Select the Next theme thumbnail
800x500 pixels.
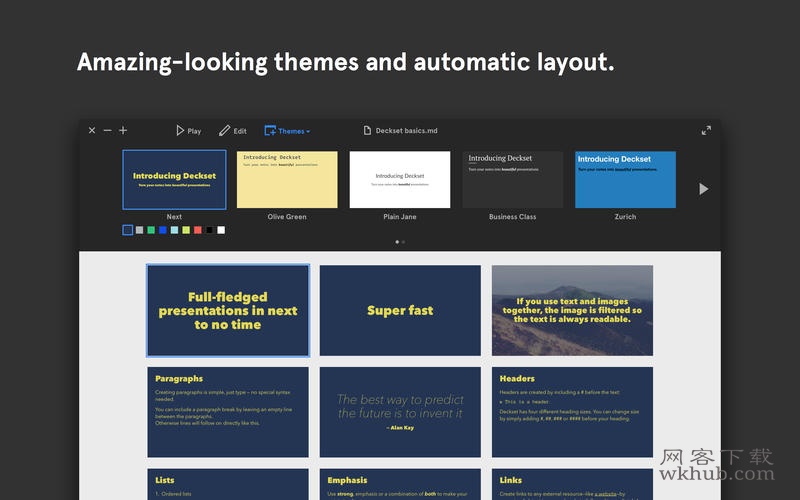174,180
